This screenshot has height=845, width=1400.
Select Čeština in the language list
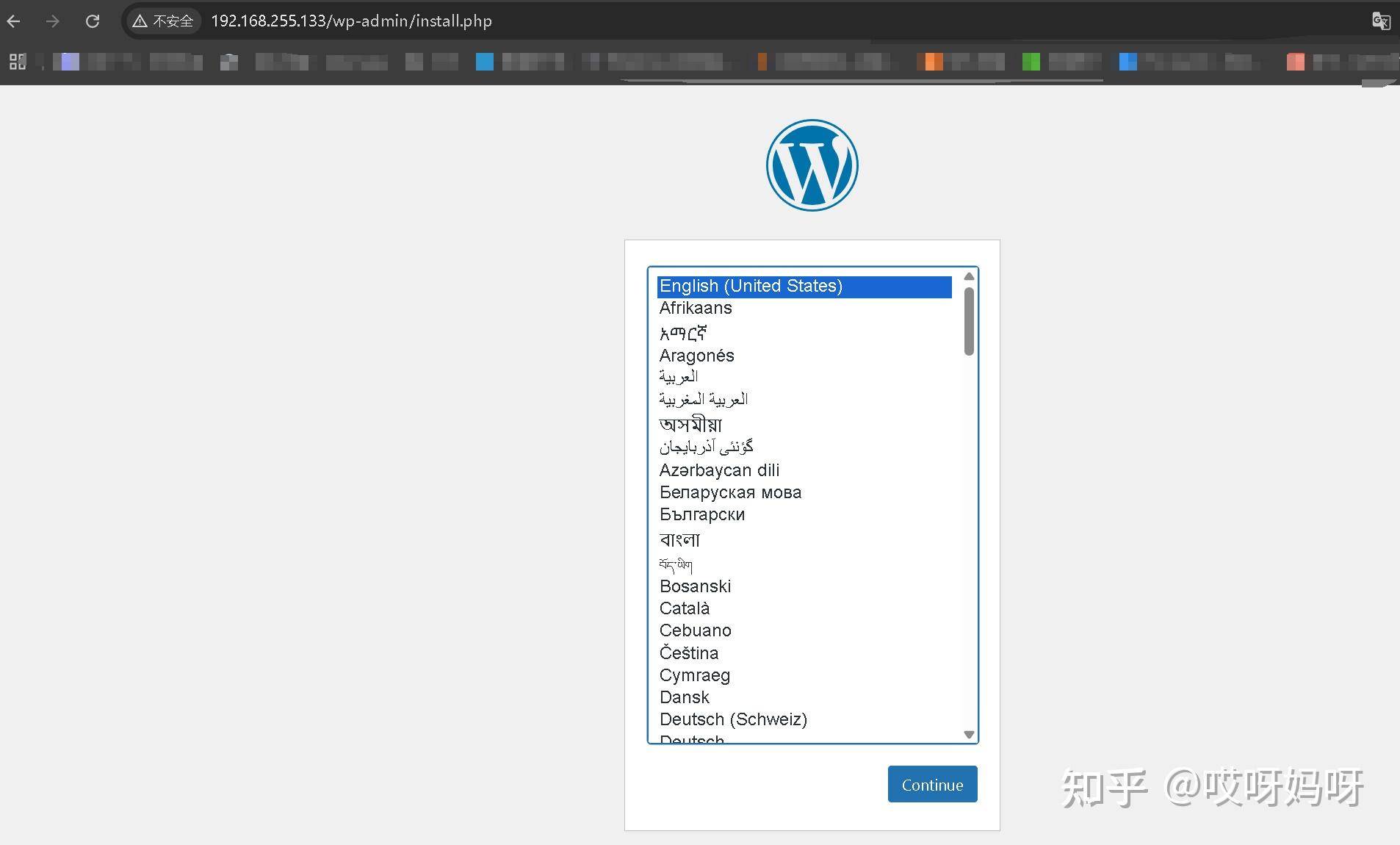(x=804, y=653)
